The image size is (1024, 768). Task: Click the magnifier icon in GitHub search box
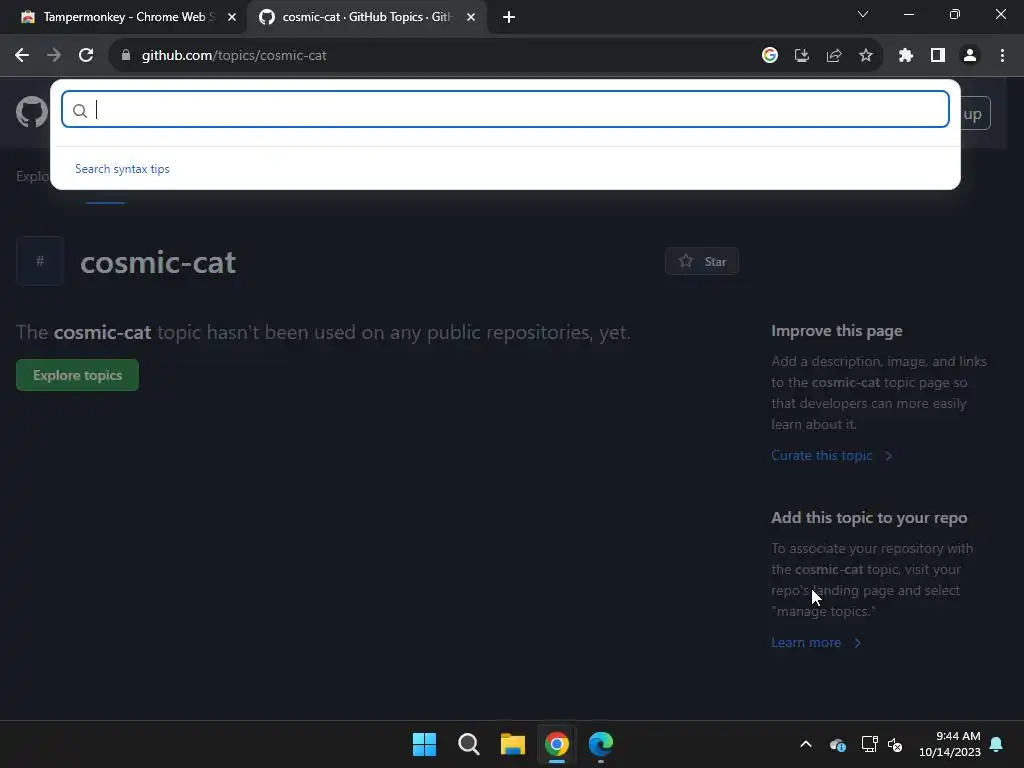[80, 110]
